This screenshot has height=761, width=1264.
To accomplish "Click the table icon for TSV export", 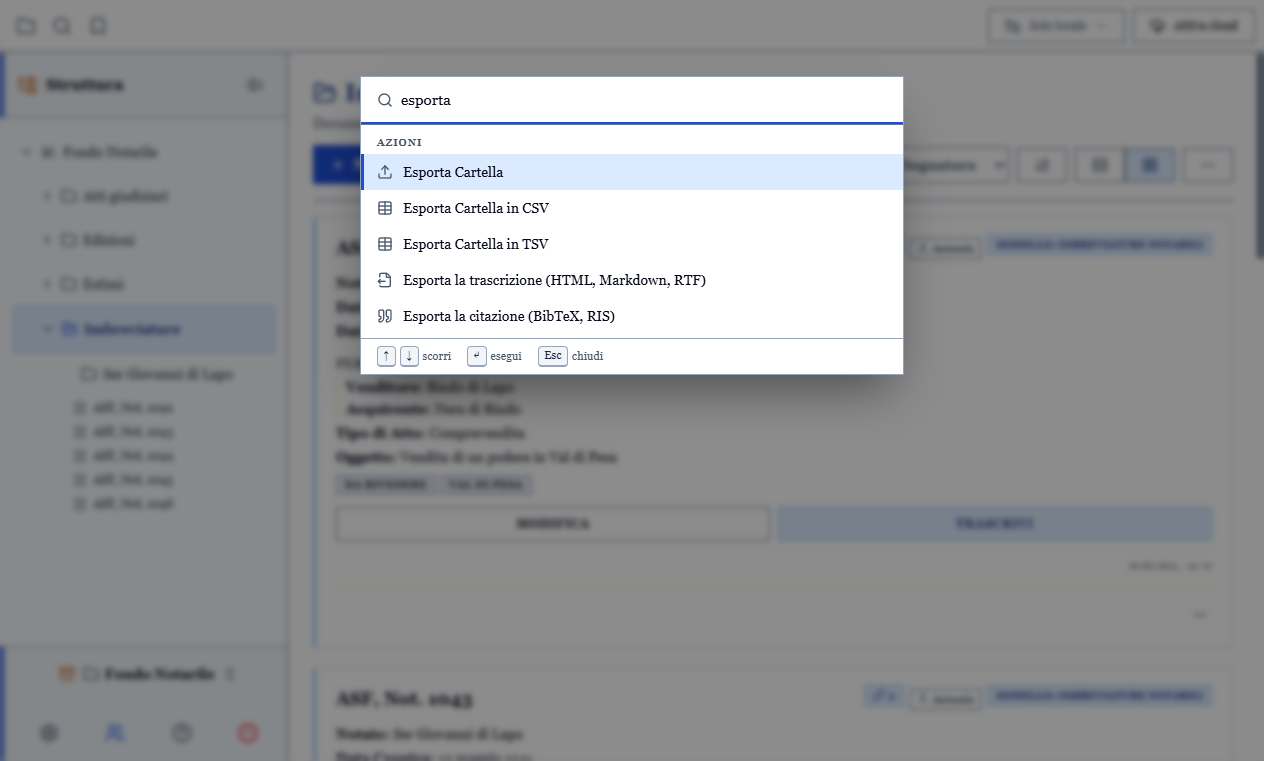I will [385, 244].
